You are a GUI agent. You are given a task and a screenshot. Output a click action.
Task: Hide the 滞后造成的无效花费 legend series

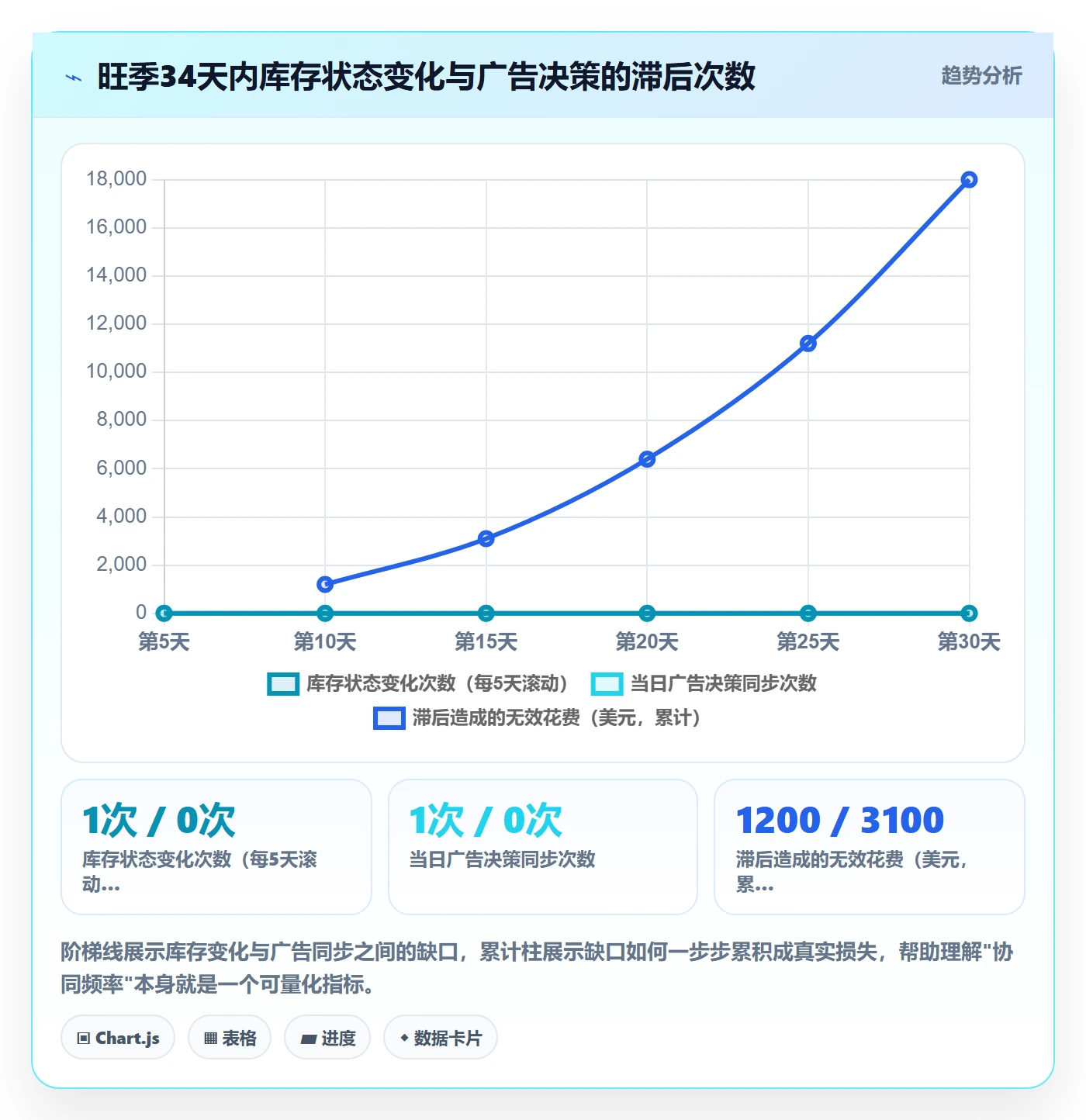(538, 717)
